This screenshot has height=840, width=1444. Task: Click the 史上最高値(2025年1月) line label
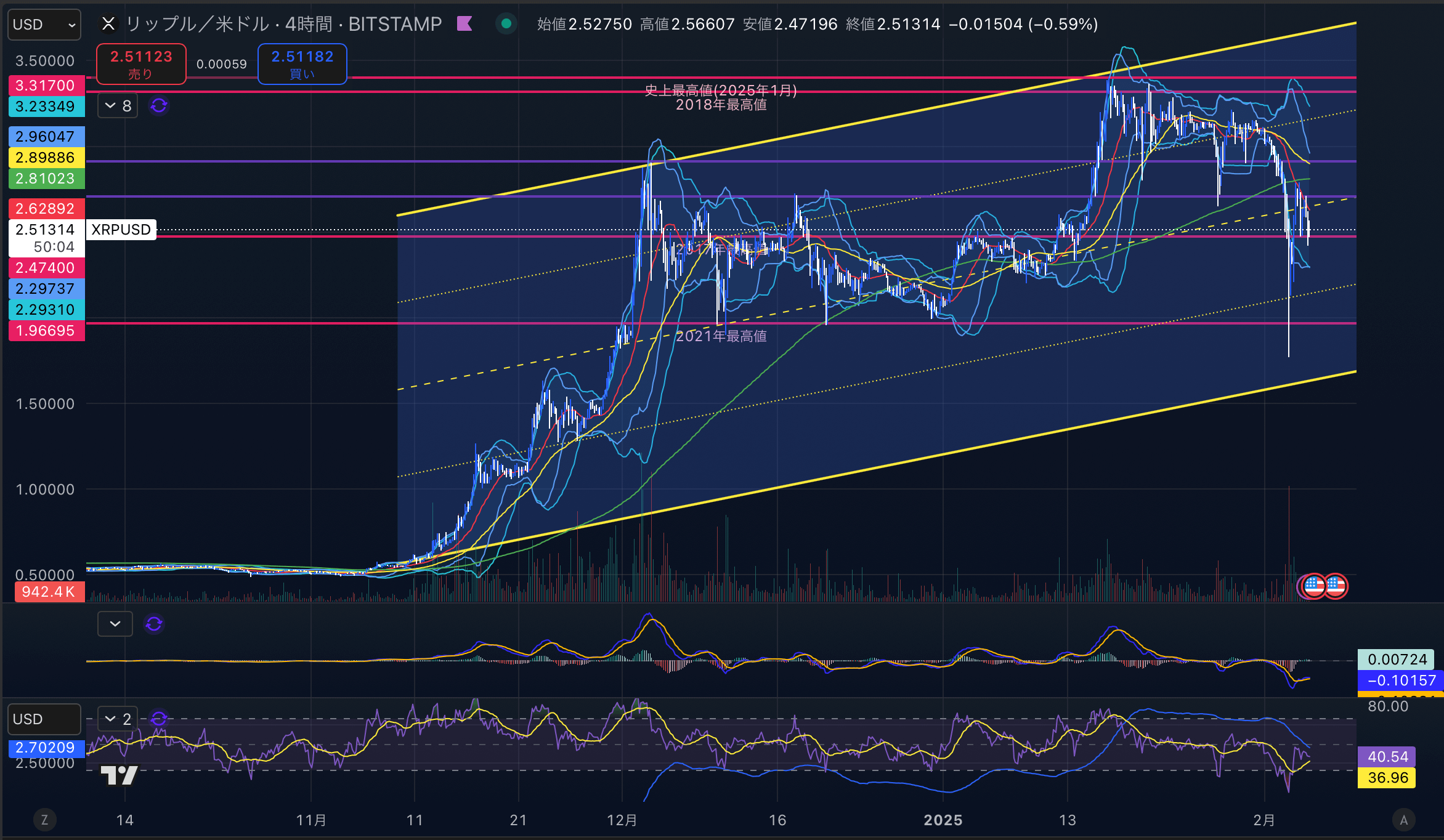coord(721,91)
